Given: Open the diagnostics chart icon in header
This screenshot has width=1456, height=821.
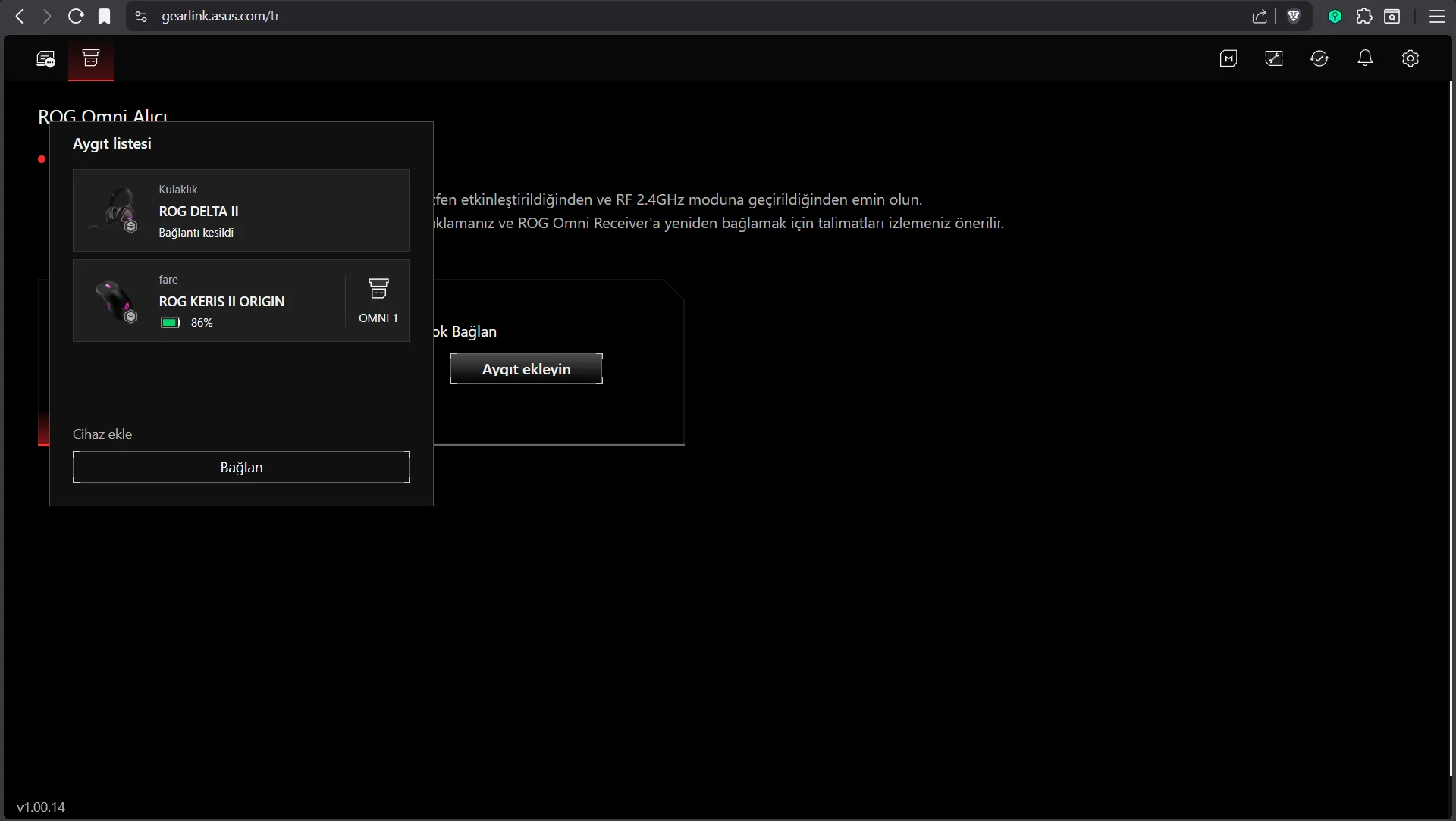Looking at the screenshot, I should click(1274, 58).
